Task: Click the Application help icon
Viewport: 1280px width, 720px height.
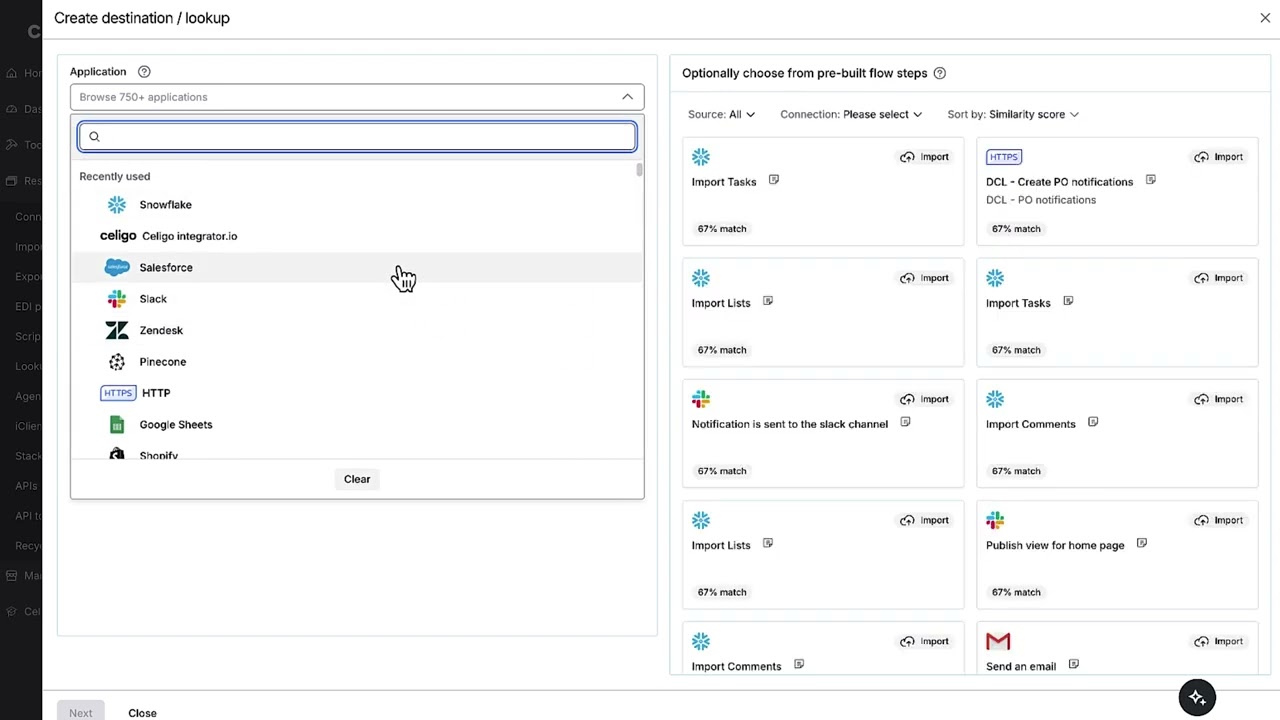Action: 144,72
